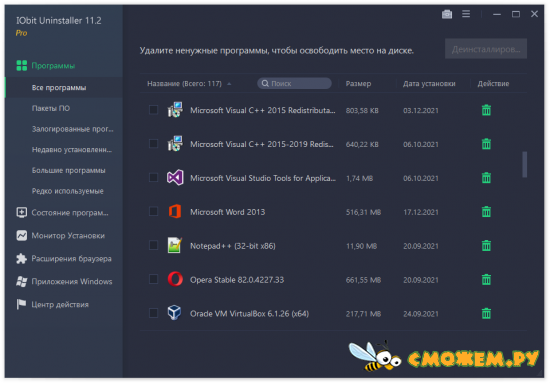Click the Действие column header
The image size is (550, 383).
pyautogui.click(x=493, y=83)
